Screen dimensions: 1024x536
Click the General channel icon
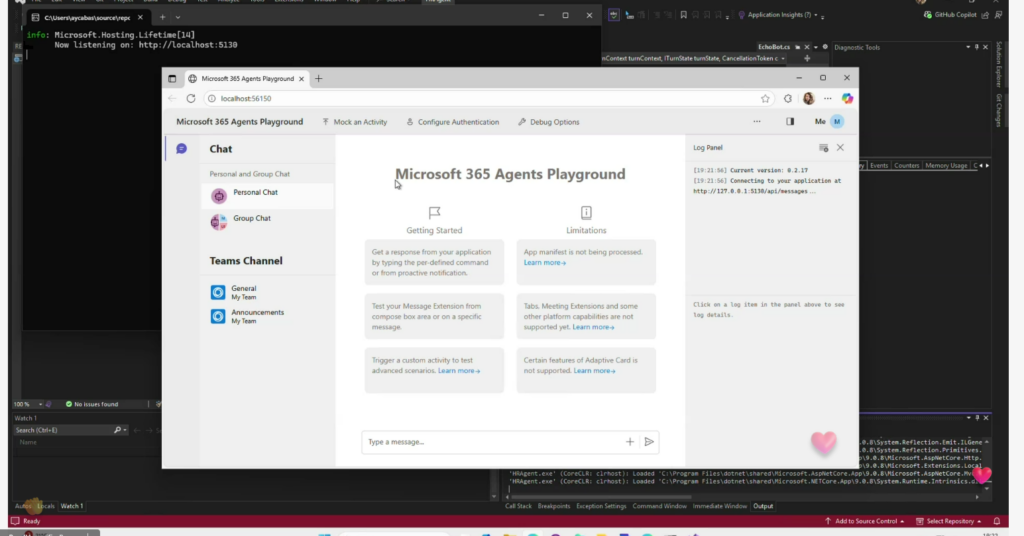pos(218,292)
